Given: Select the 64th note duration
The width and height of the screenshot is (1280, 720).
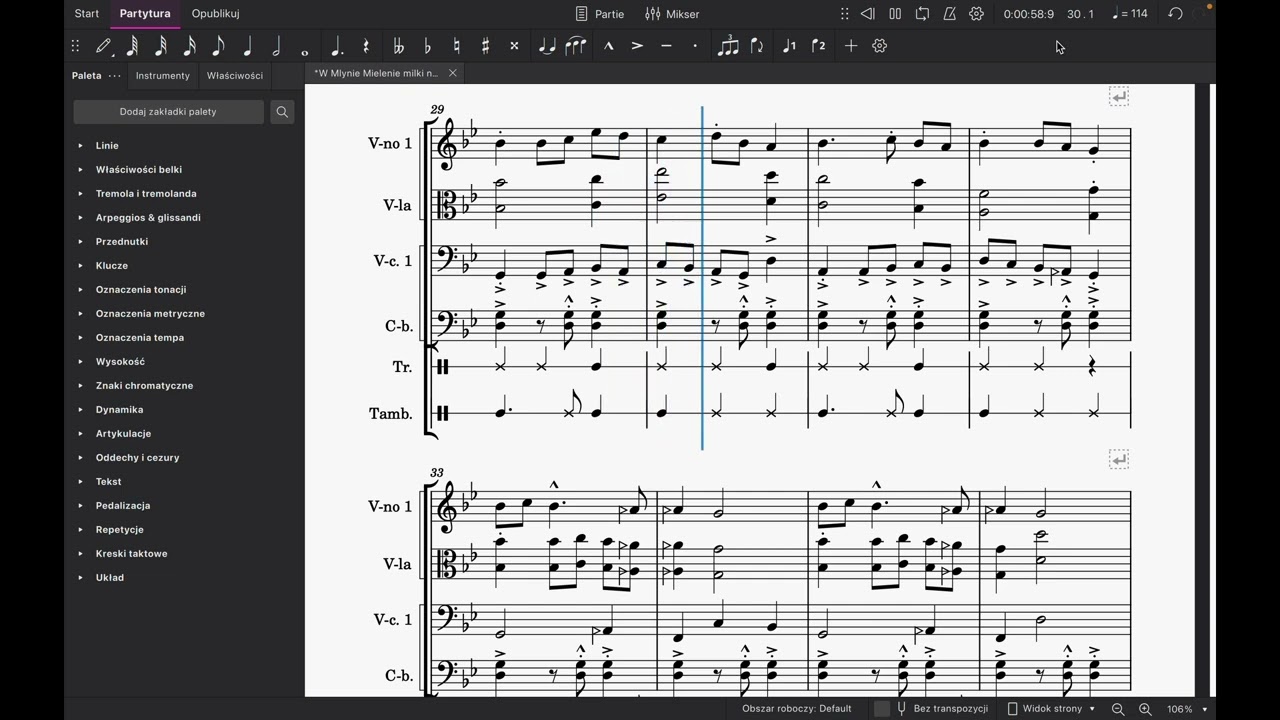Looking at the screenshot, I should coord(132,46).
